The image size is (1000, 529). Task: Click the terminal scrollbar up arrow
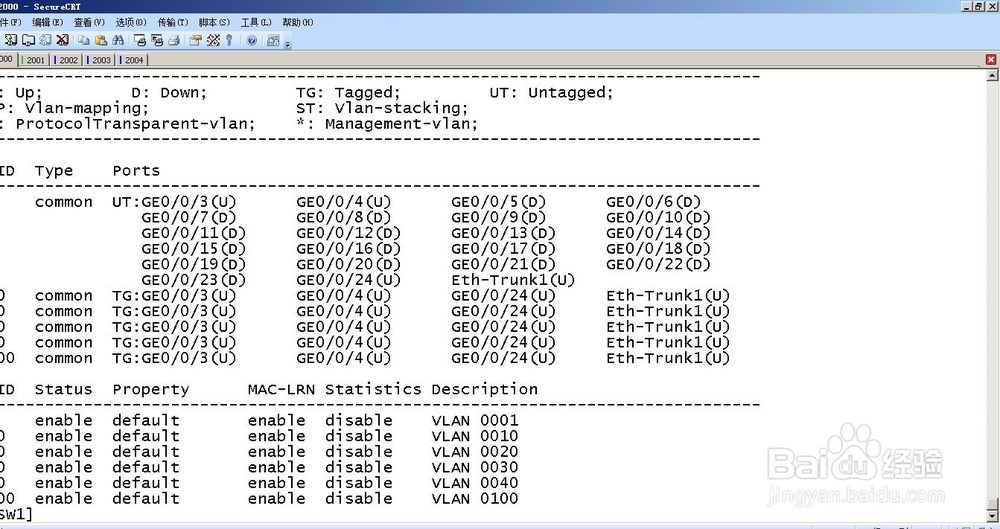(x=992, y=75)
